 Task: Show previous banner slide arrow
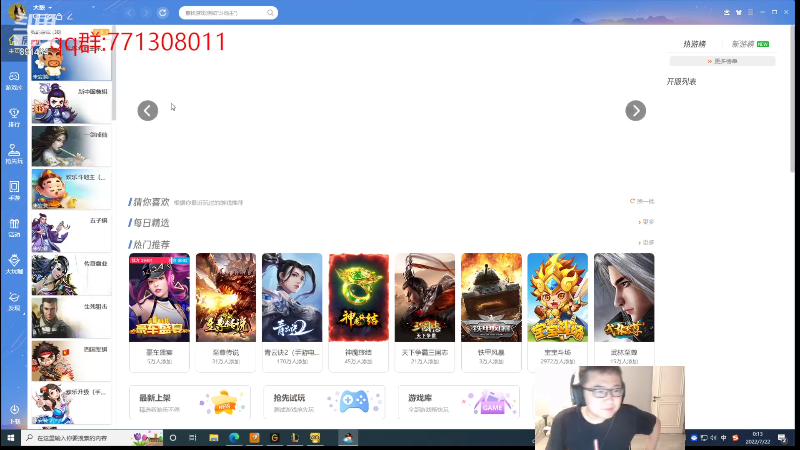pyautogui.click(x=148, y=111)
